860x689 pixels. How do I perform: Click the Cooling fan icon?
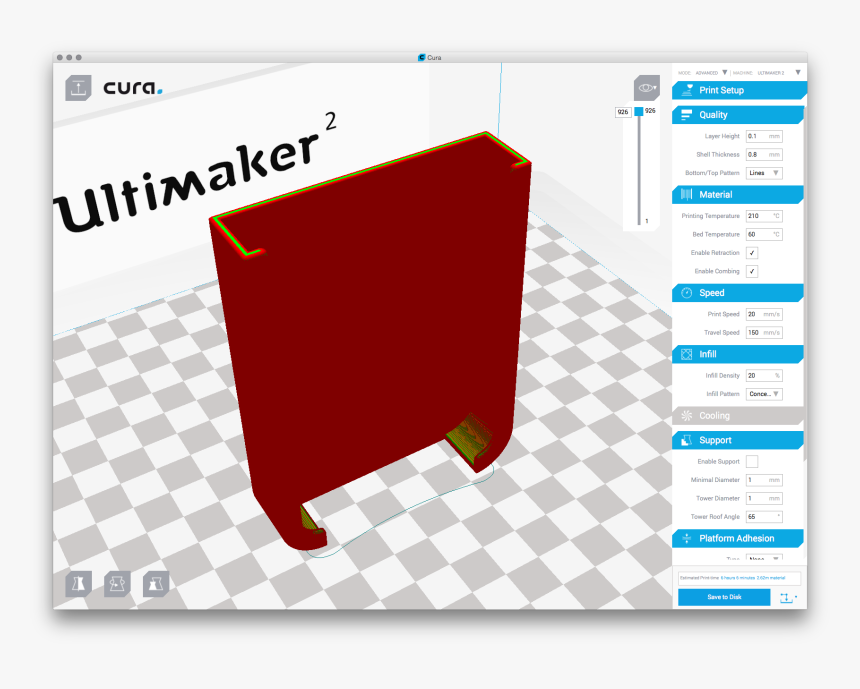687,416
